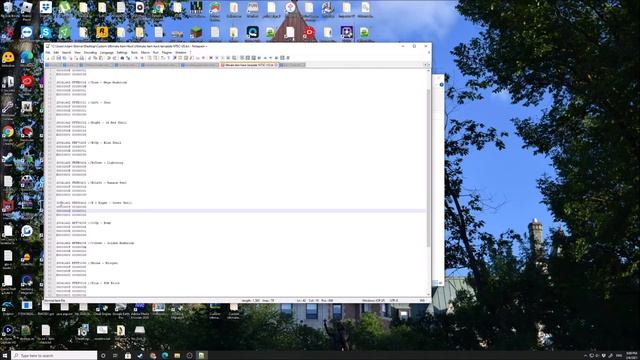Open the Windows Start menu
The image size is (640, 360).
click(x=5, y=356)
